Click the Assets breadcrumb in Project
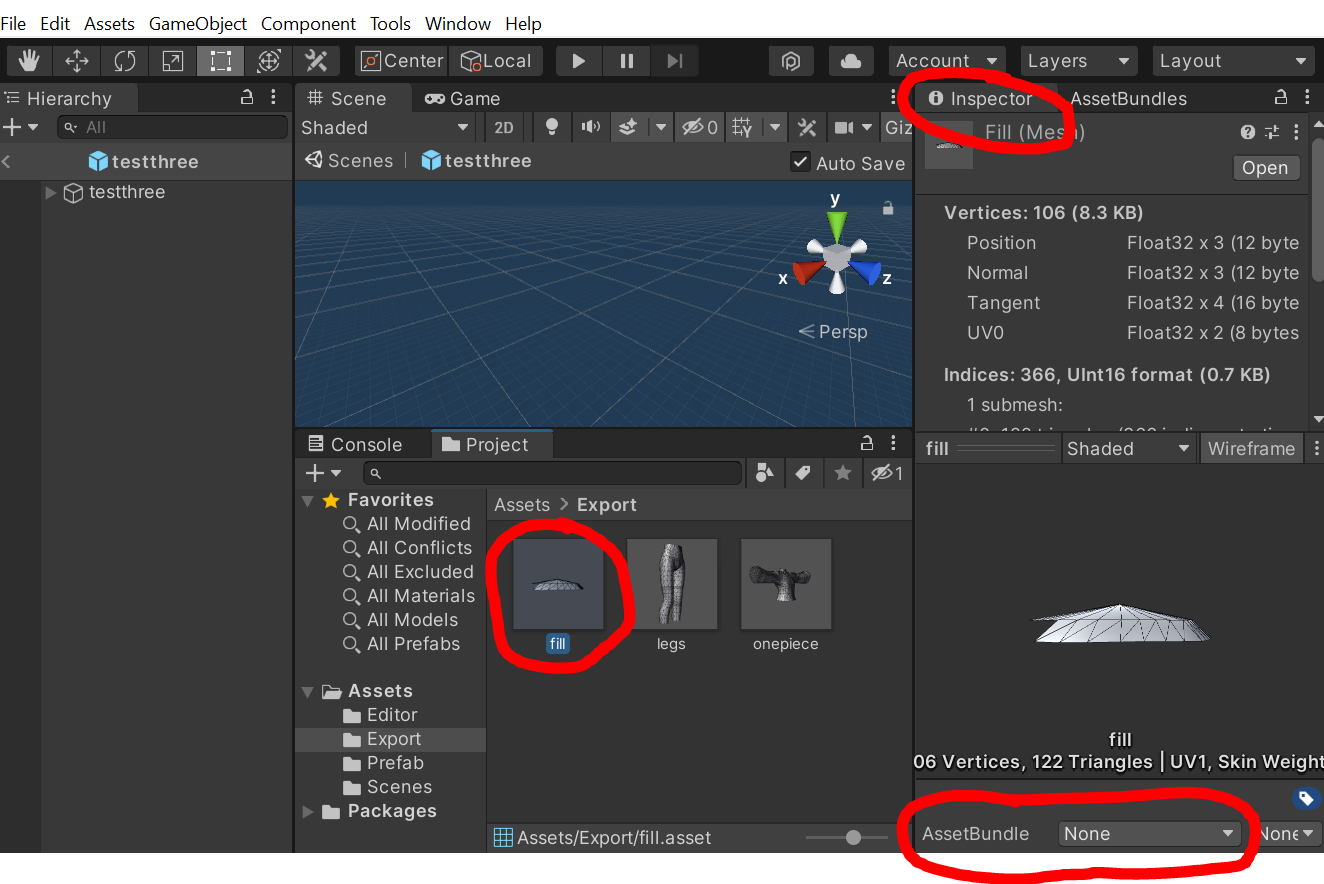Image resolution: width=1324 pixels, height=884 pixels. click(x=522, y=505)
